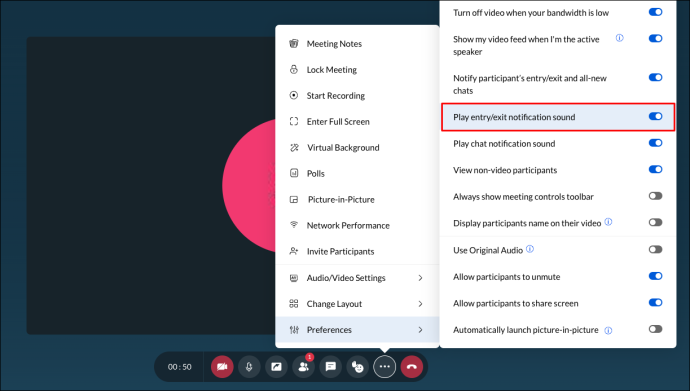Open the reactions emoji icon
690x391 pixels.
click(358, 366)
